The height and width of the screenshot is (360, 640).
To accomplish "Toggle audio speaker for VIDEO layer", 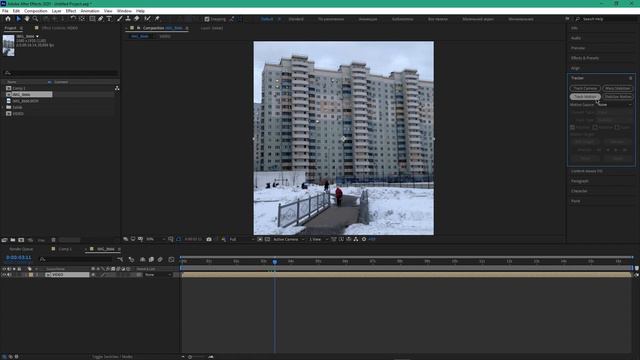I will pos(9,275).
